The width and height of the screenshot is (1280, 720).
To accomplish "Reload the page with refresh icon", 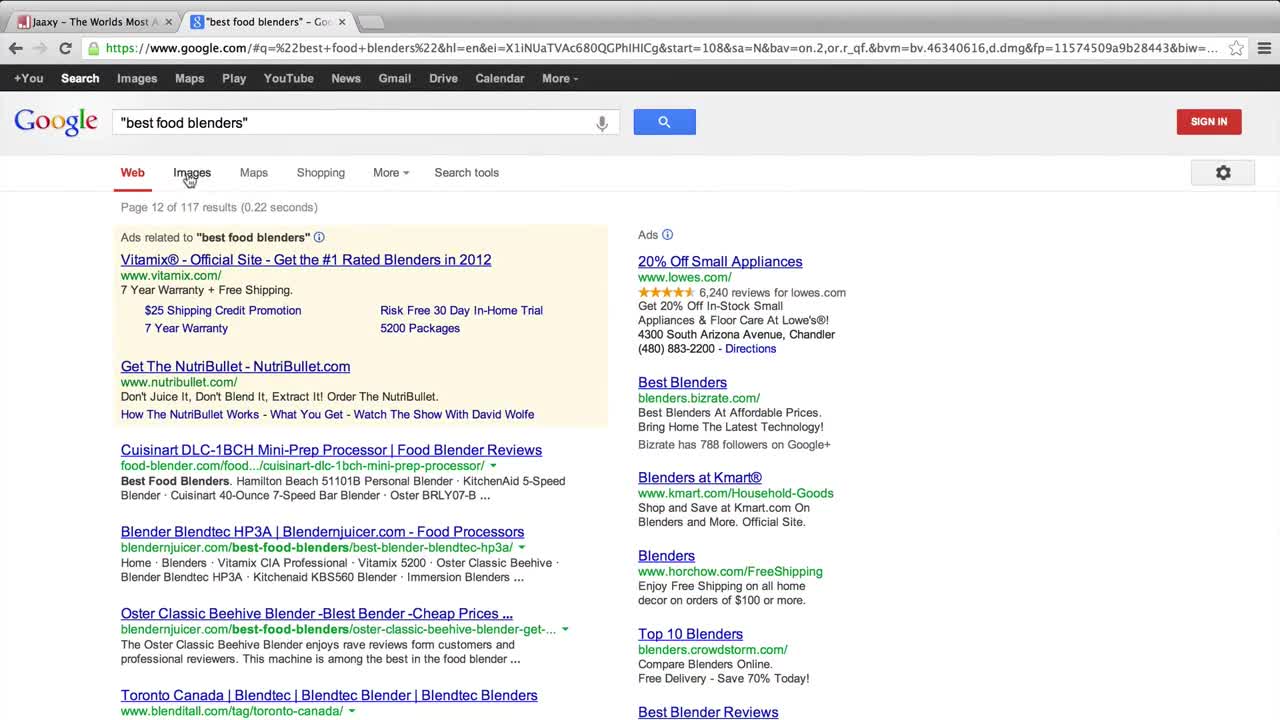I will (65, 48).
